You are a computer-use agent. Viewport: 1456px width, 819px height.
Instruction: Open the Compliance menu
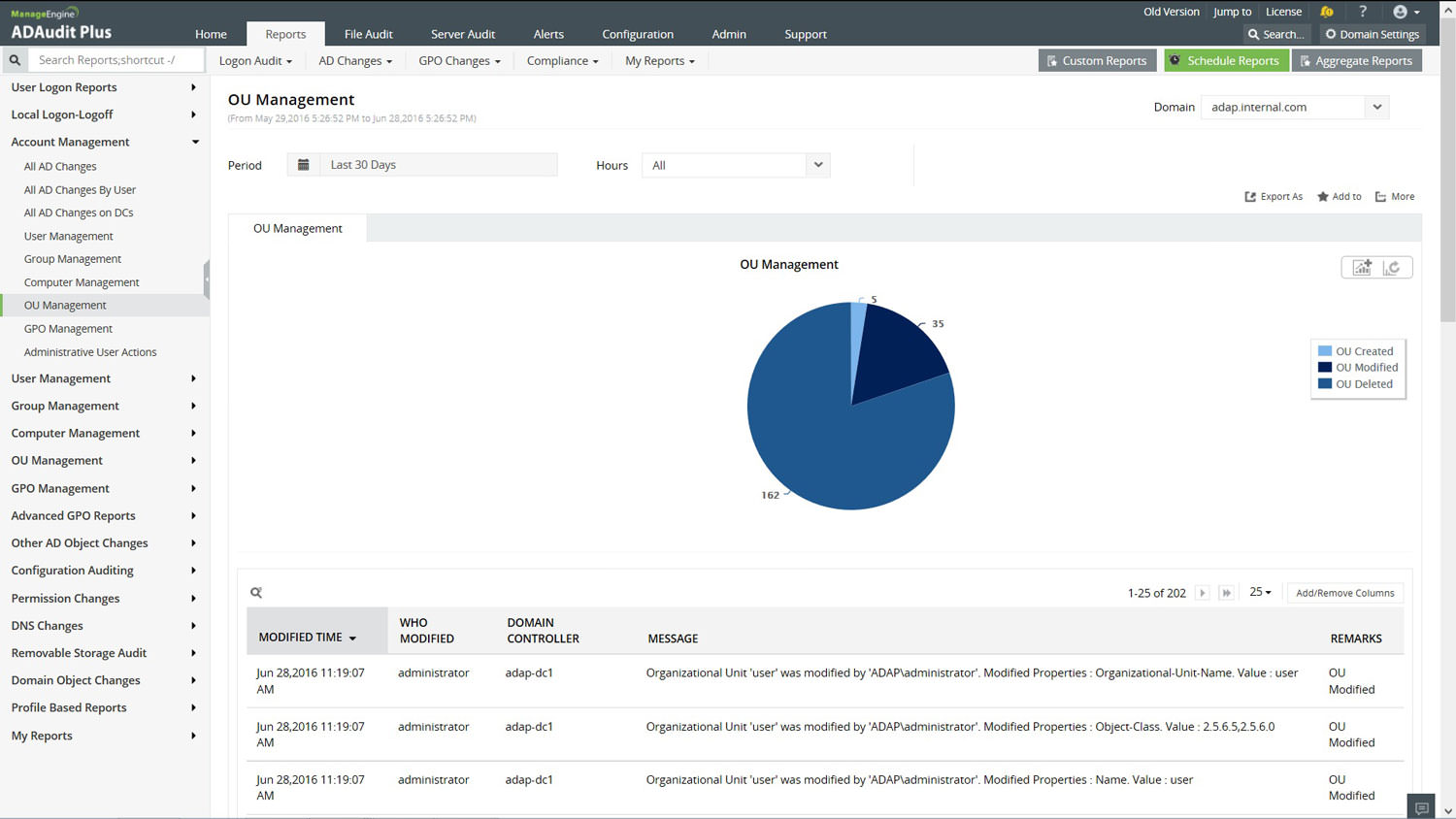click(x=562, y=60)
